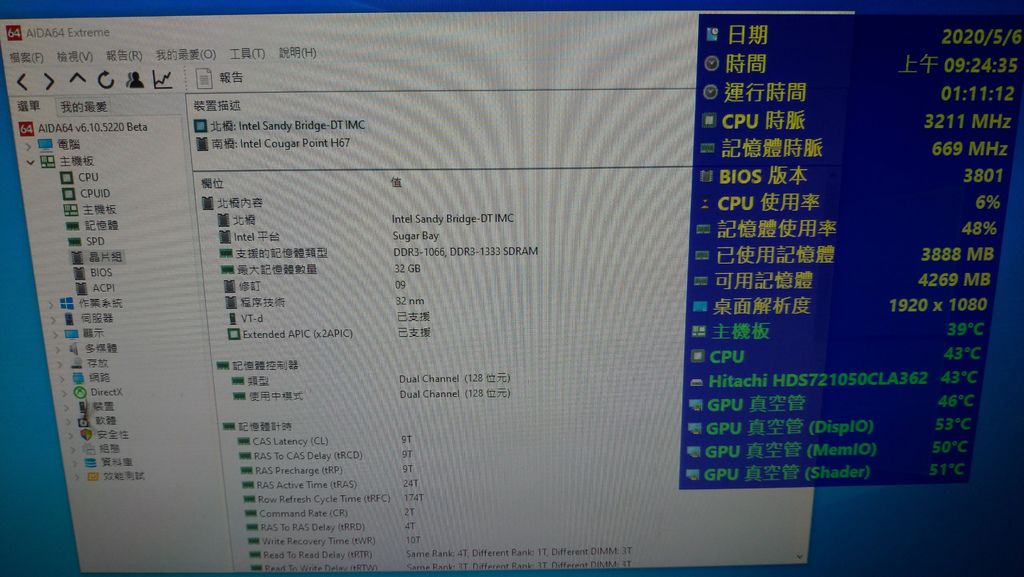This screenshot has width=1024, height=577.
Task: Expand the 顯示 tree node
Action: point(57,334)
